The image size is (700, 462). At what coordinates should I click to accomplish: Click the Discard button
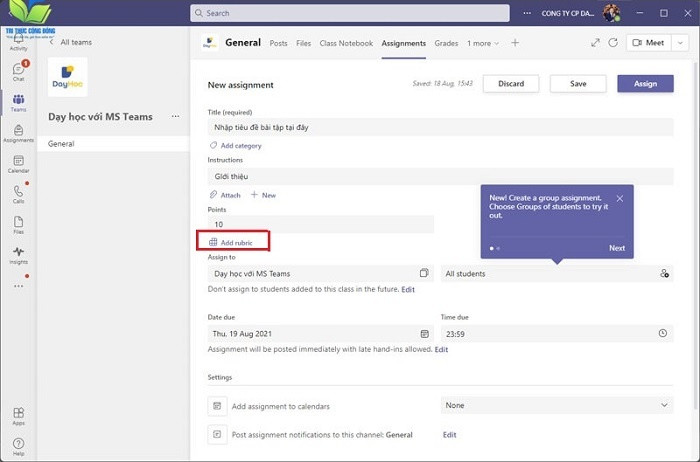tap(511, 83)
